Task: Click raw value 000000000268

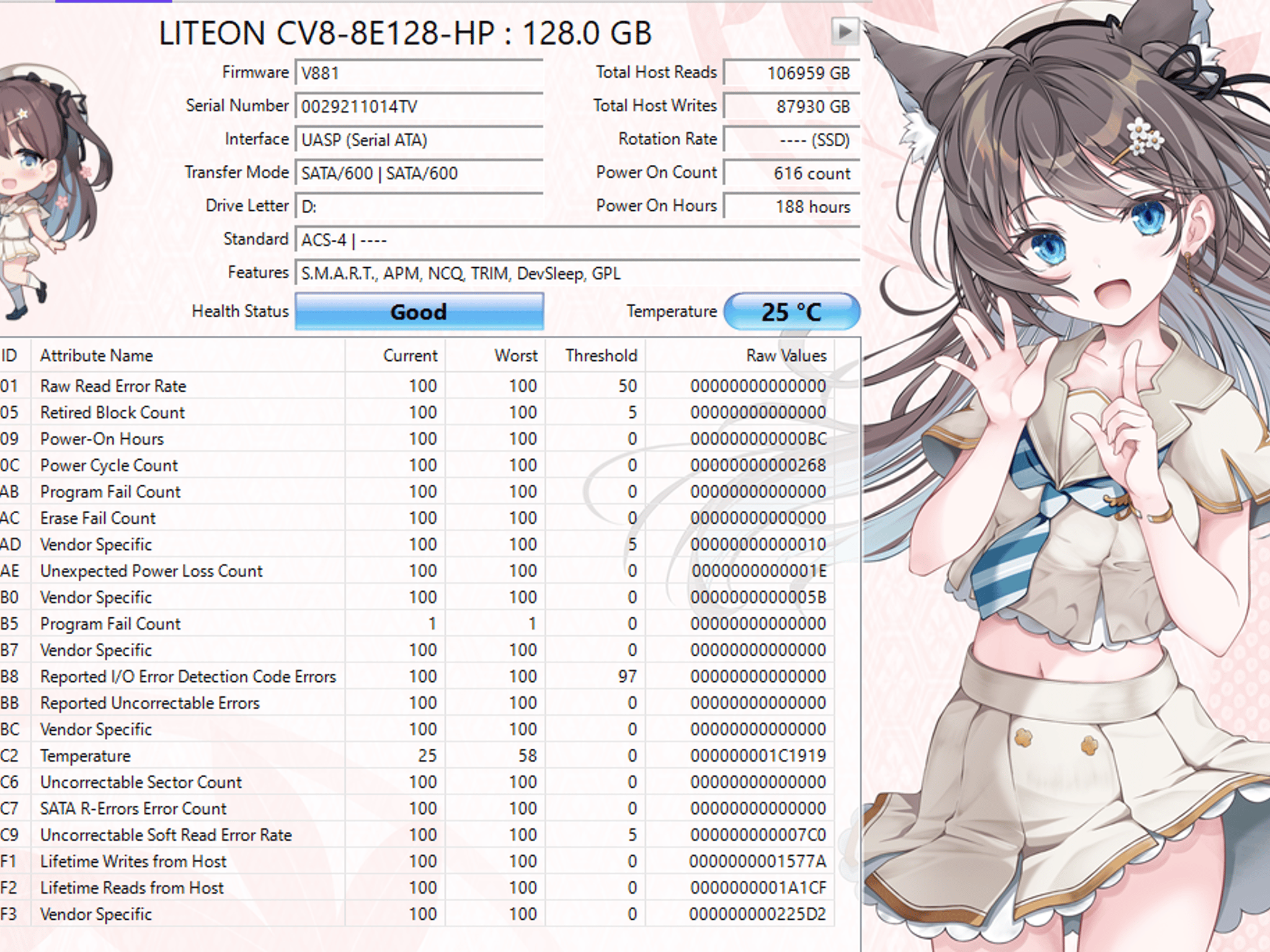Action: (x=758, y=465)
